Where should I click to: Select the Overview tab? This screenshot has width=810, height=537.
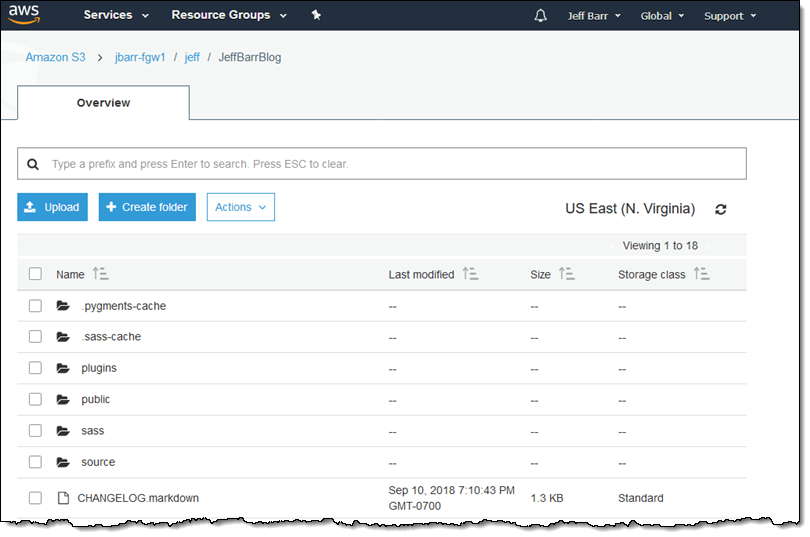pyautogui.click(x=103, y=103)
